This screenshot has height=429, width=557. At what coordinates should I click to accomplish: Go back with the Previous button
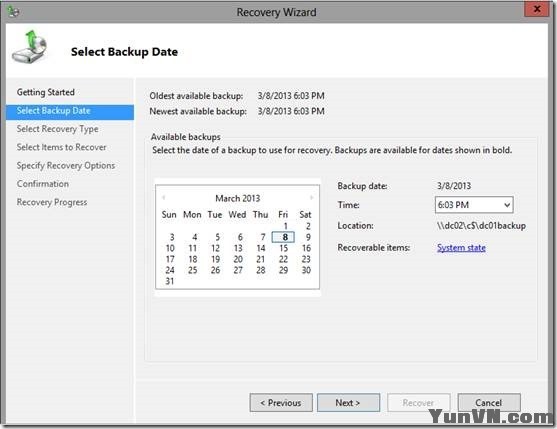[281, 402]
